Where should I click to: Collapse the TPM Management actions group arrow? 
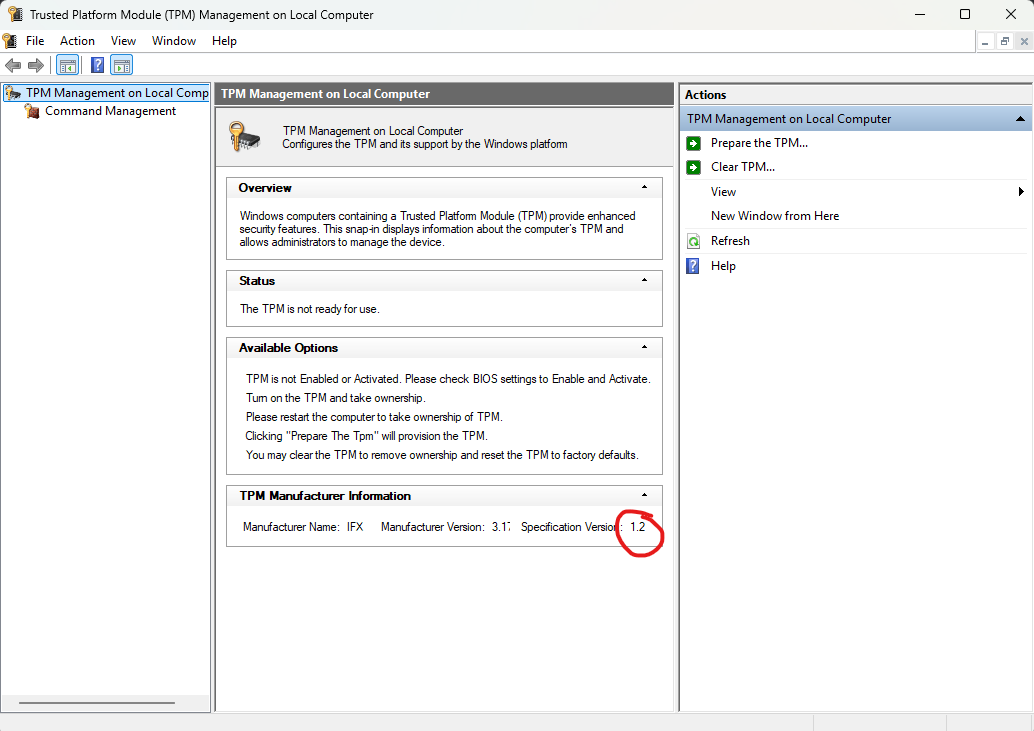click(1019, 119)
